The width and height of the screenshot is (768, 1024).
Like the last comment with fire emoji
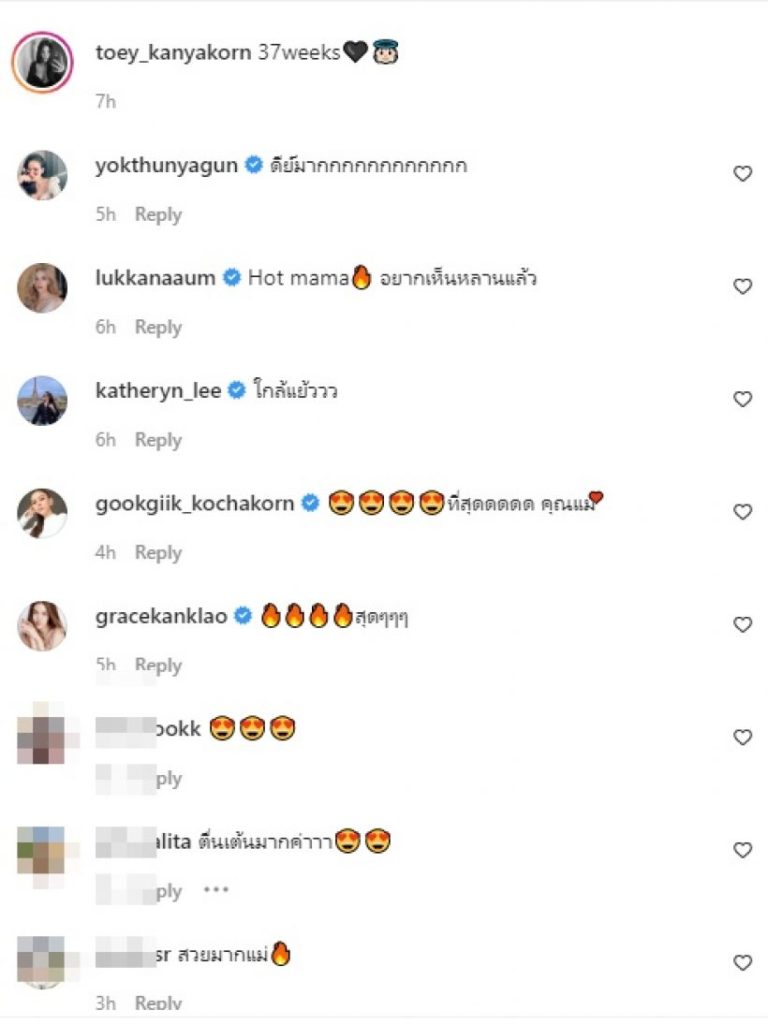click(x=742, y=963)
